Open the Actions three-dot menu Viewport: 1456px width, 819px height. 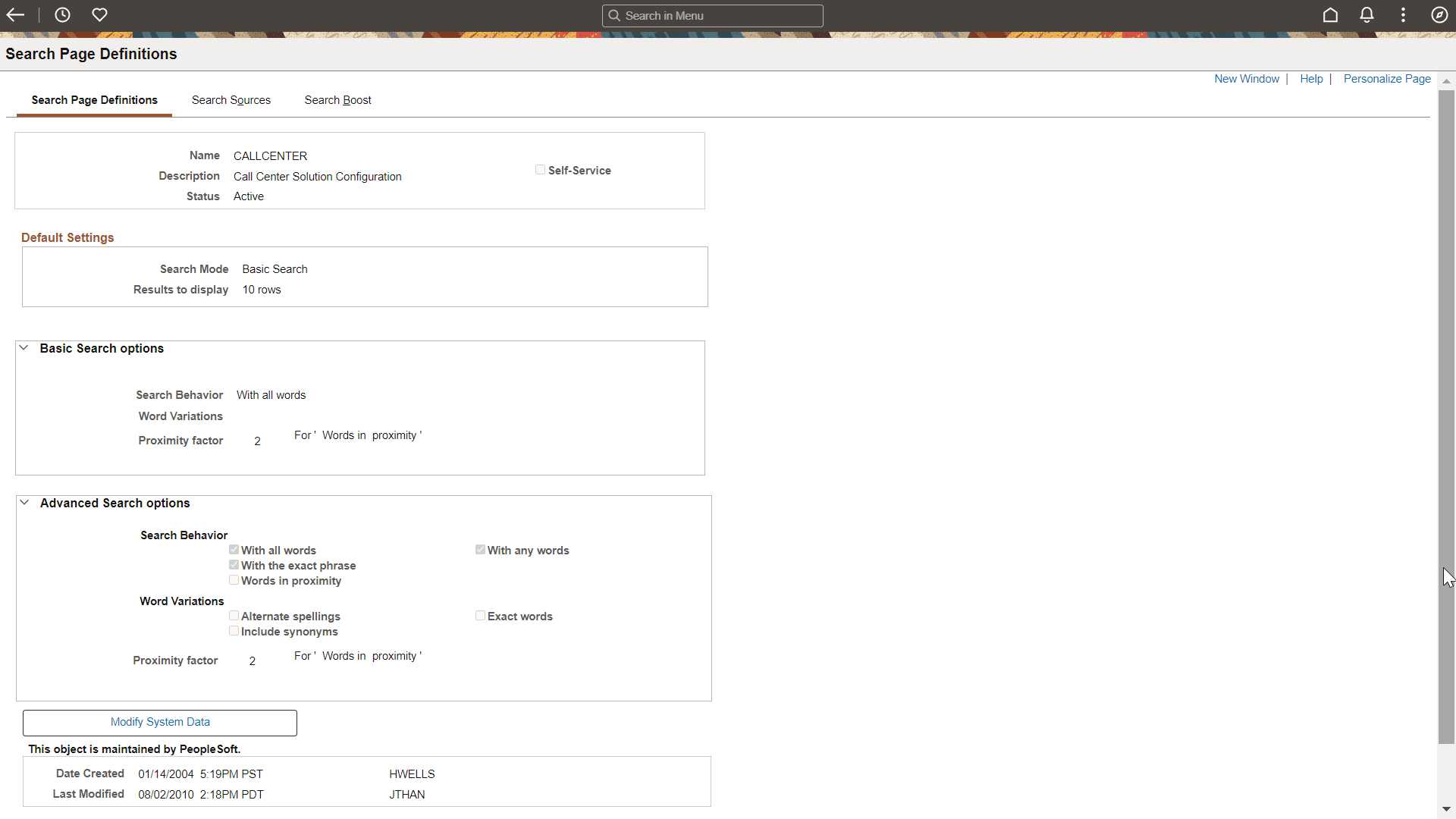click(x=1403, y=14)
